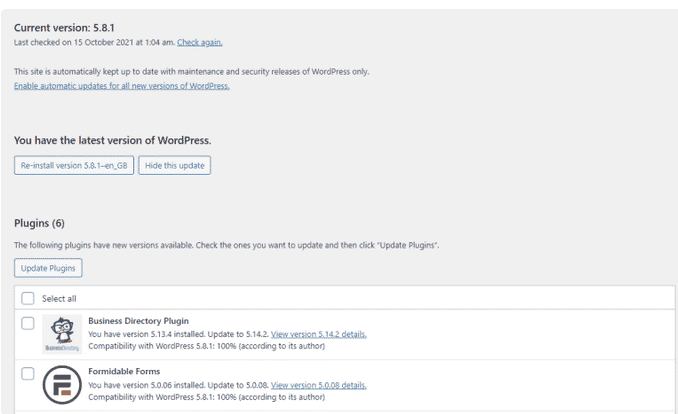
Task: Tick the Select all checkbox
Action: 28,298
